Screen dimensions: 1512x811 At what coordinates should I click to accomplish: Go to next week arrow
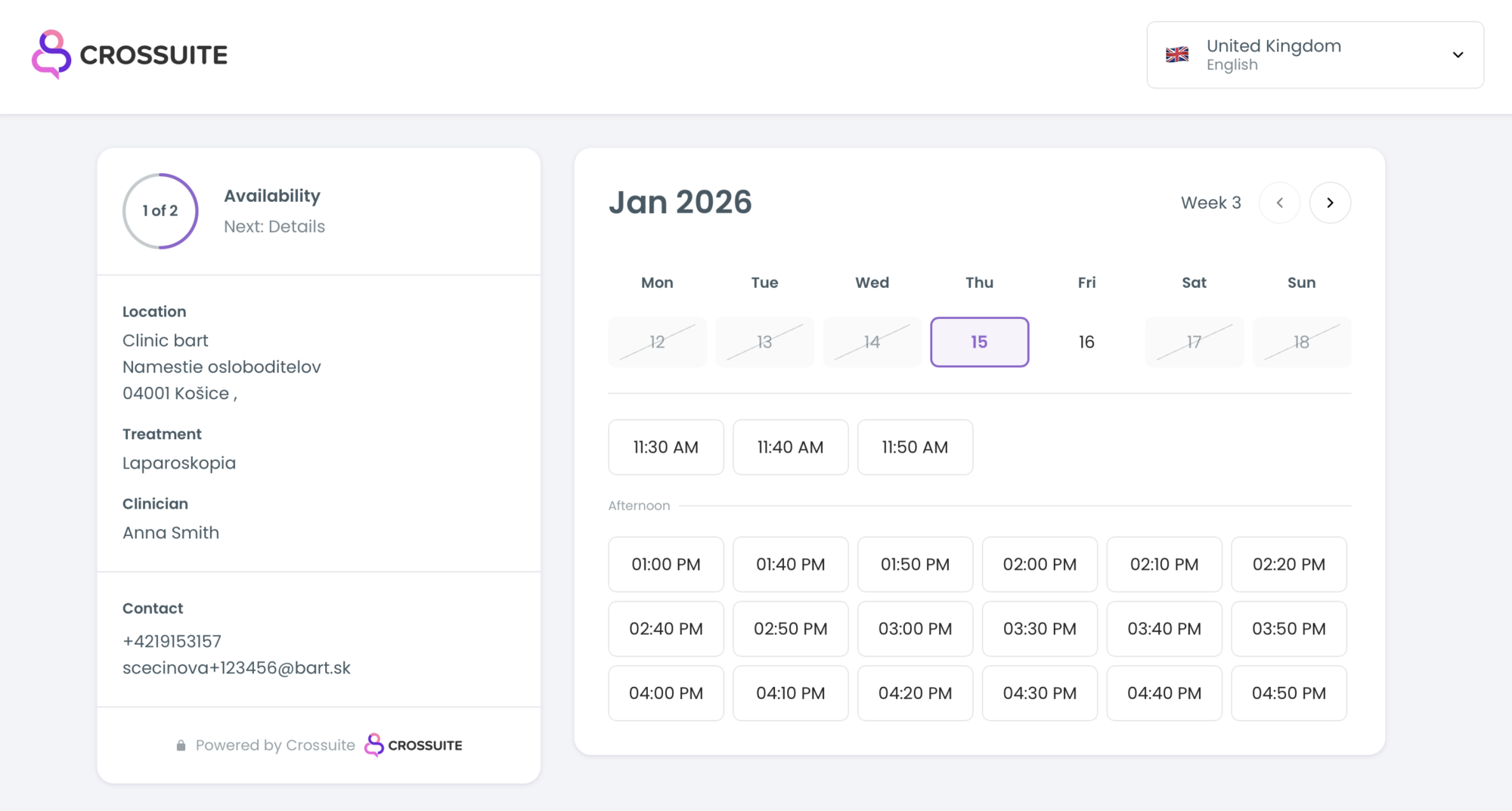click(x=1330, y=203)
